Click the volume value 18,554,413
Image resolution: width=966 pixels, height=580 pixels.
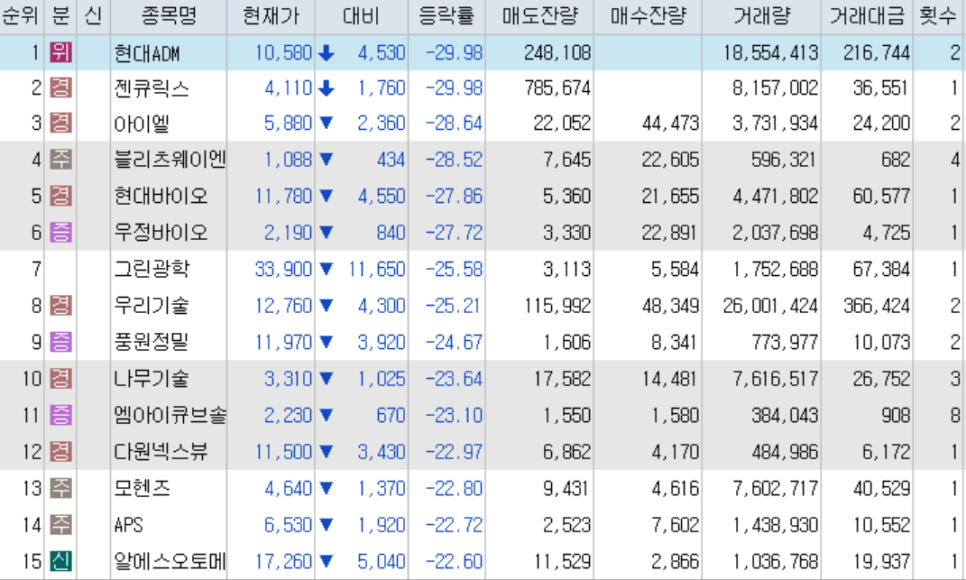click(770, 54)
